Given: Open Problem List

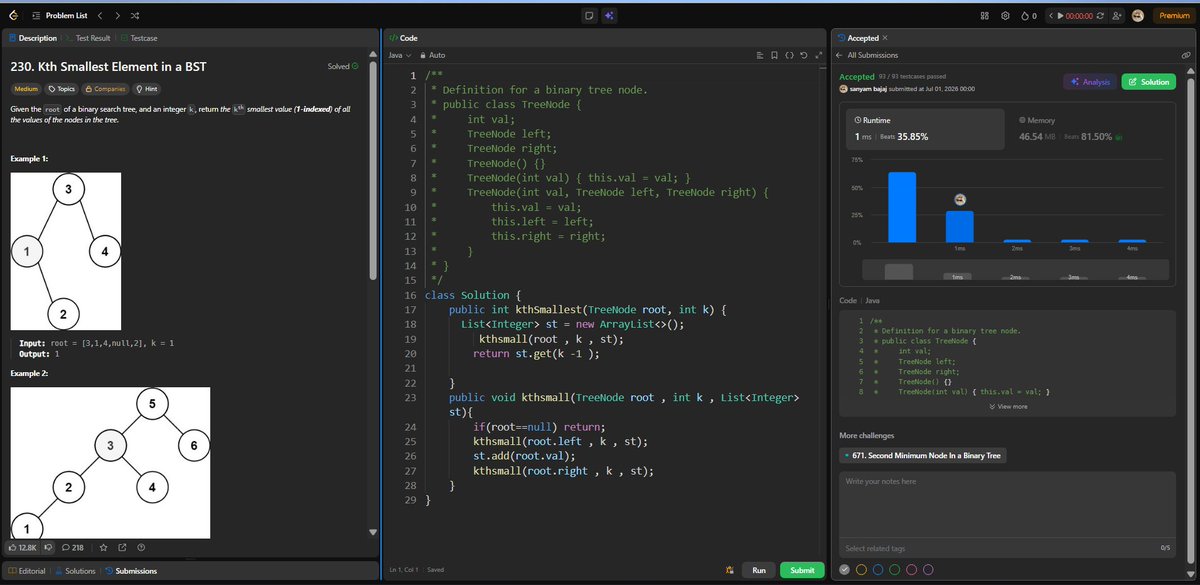Looking at the screenshot, I should 60,16.
